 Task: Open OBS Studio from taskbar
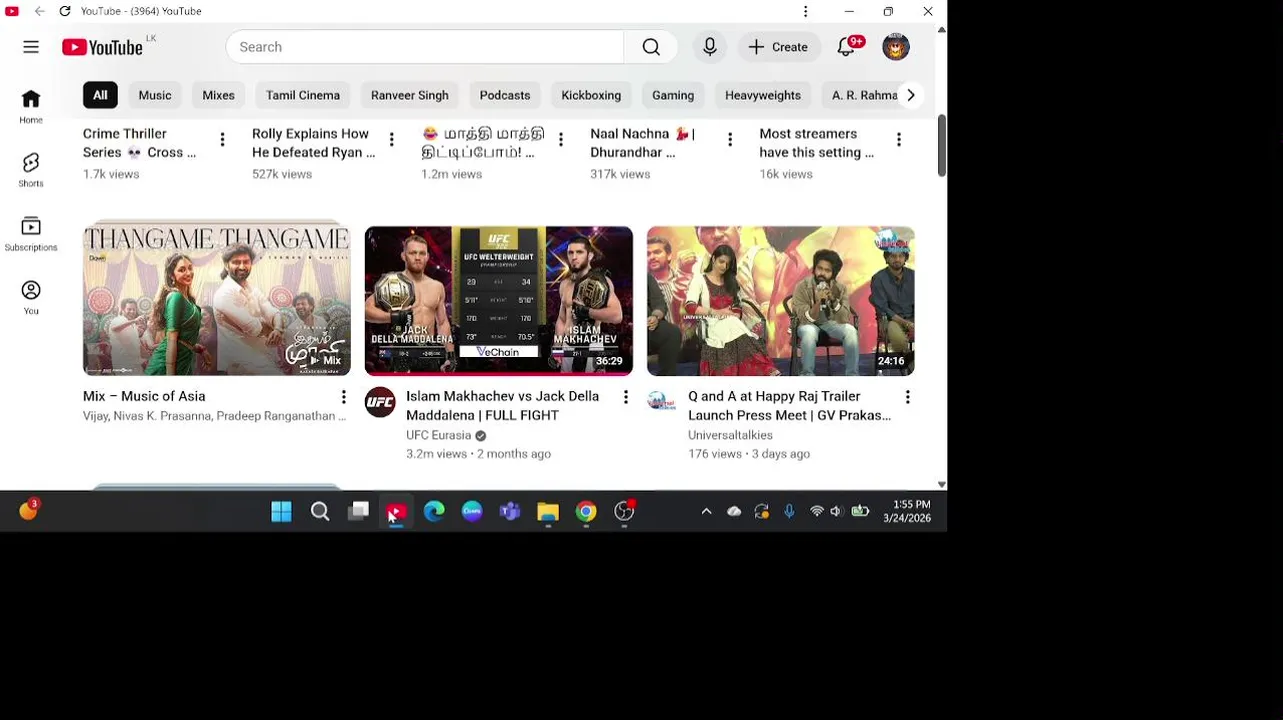tap(624, 512)
